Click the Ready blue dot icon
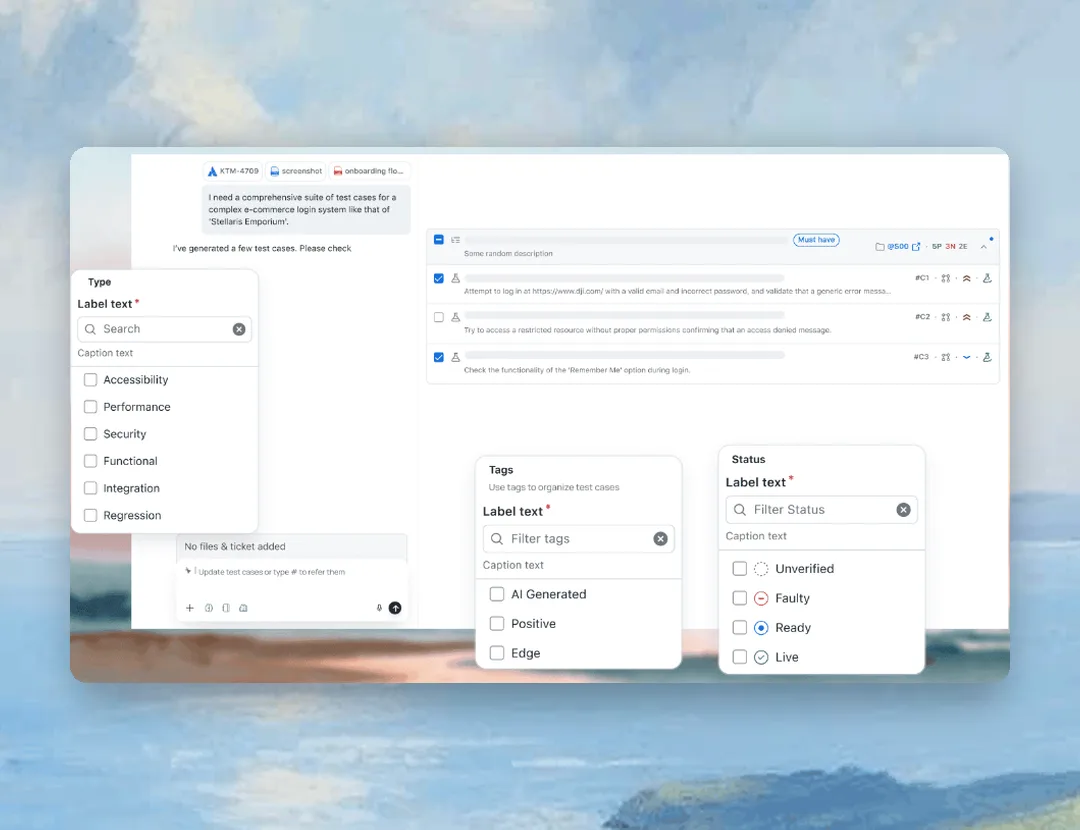 [x=761, y=627]
